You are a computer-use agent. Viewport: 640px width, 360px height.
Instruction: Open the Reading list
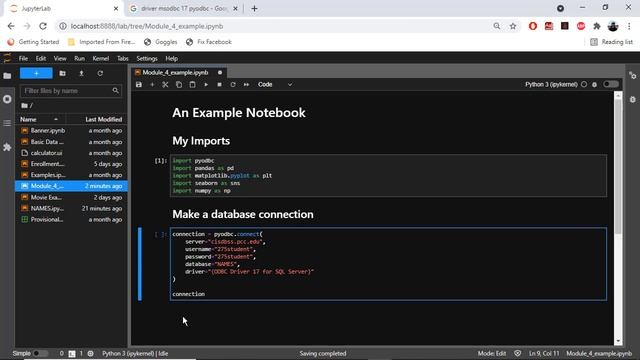coord(611,42)
